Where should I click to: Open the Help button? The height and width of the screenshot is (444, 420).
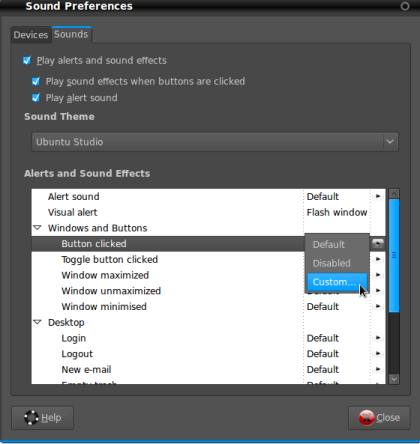43,418
